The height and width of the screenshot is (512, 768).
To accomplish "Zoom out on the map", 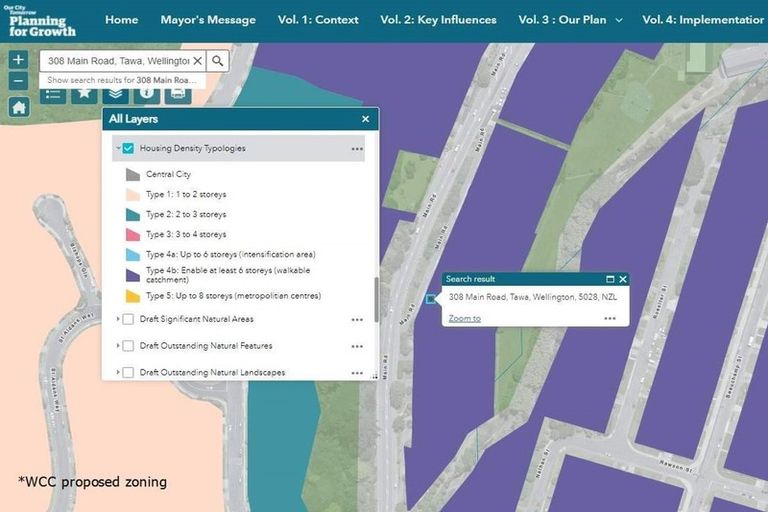I will click(x=19, y=82).
